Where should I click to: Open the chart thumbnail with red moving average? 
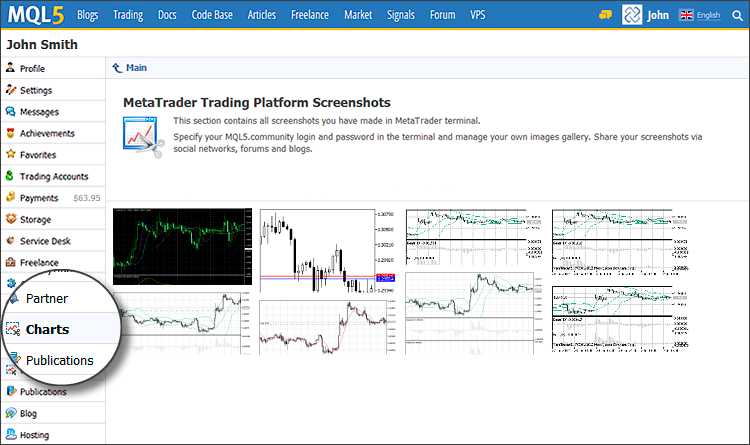click(x=327, y=327)
